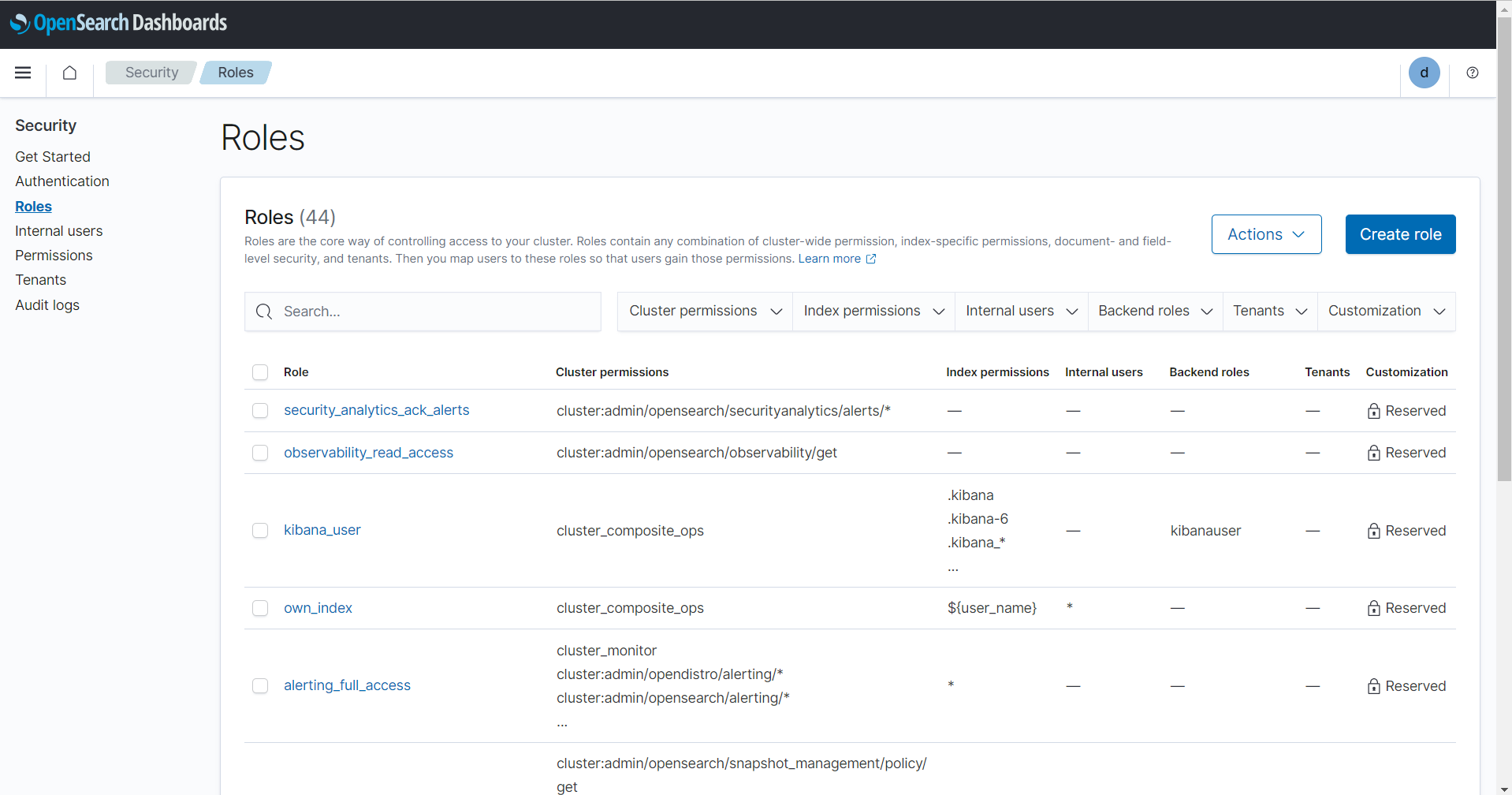Open the alerting_full_access role link
Image resolution: width=1512 pixels, height=795 pixels.
[347, 685]
